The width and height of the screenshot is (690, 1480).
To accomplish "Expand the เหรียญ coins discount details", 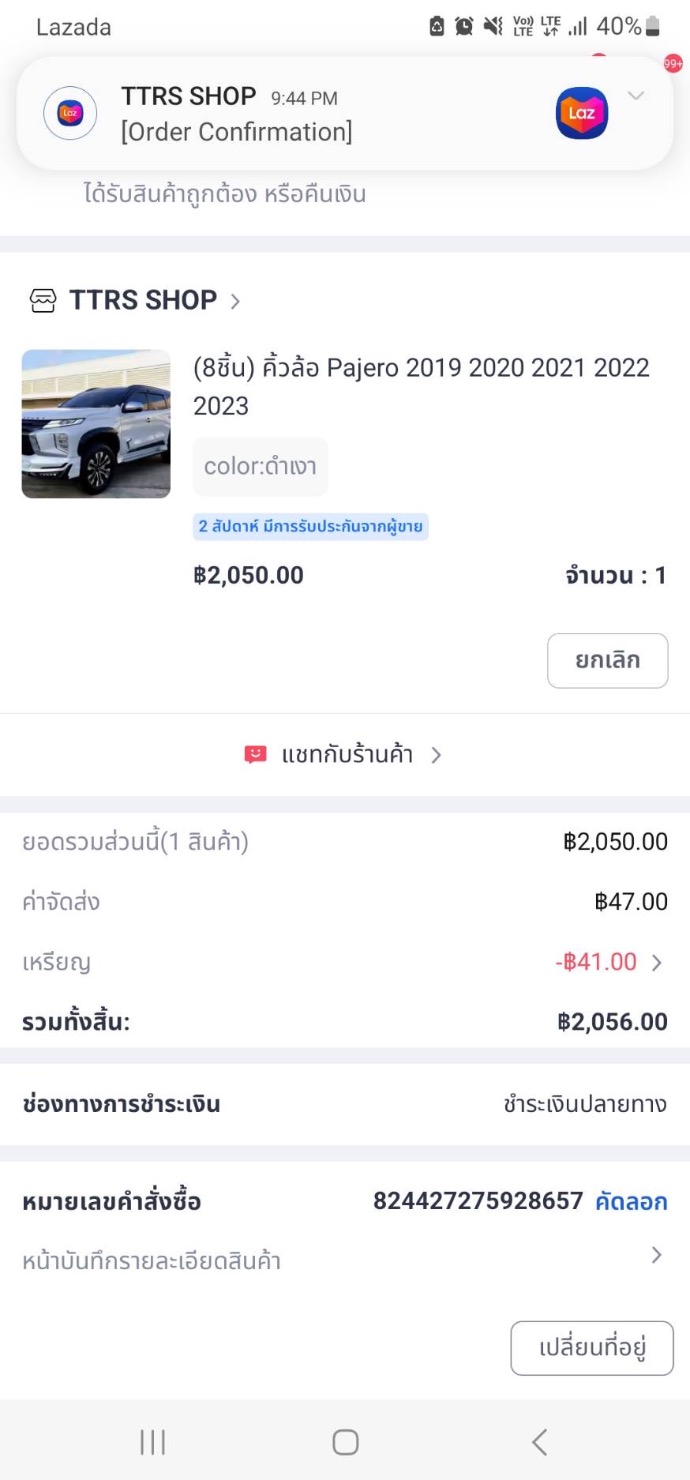I will (656, 962).
